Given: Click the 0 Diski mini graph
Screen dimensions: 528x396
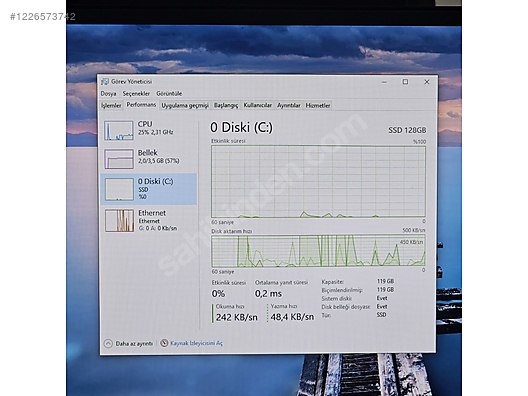Looking at the screenshot, I should click(119, 189).
